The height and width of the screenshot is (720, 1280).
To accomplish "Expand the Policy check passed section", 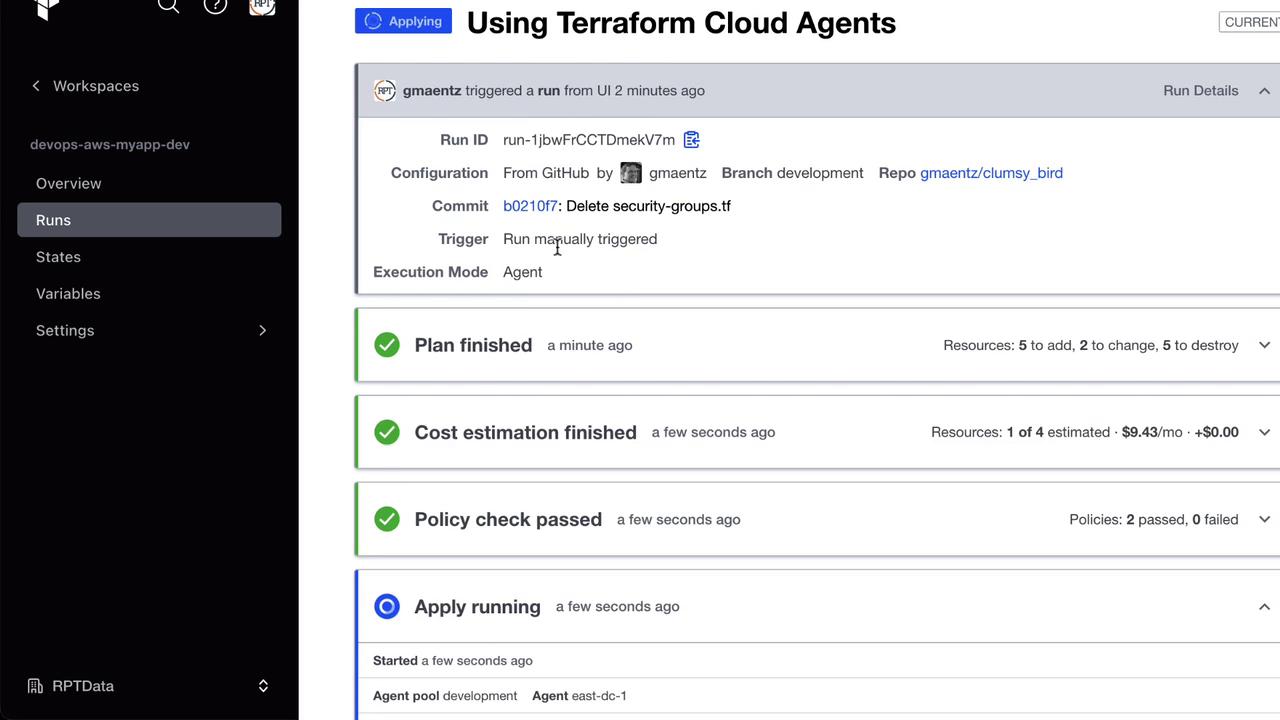I will (1264, 519).
